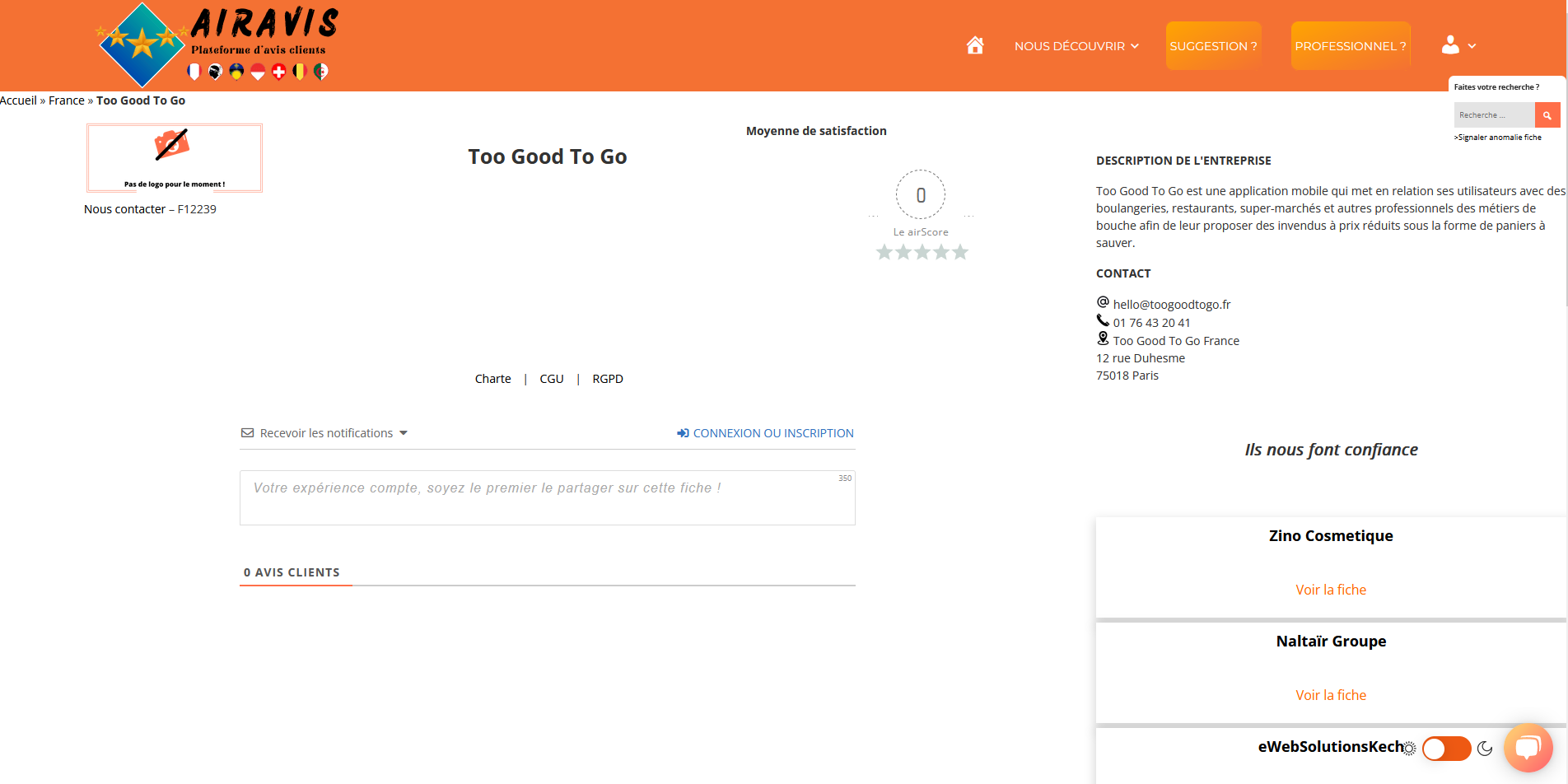Screen dimensions: 1568x784
Task: Open the Recevoir les notifications dropdown
Action: point(324,433)
